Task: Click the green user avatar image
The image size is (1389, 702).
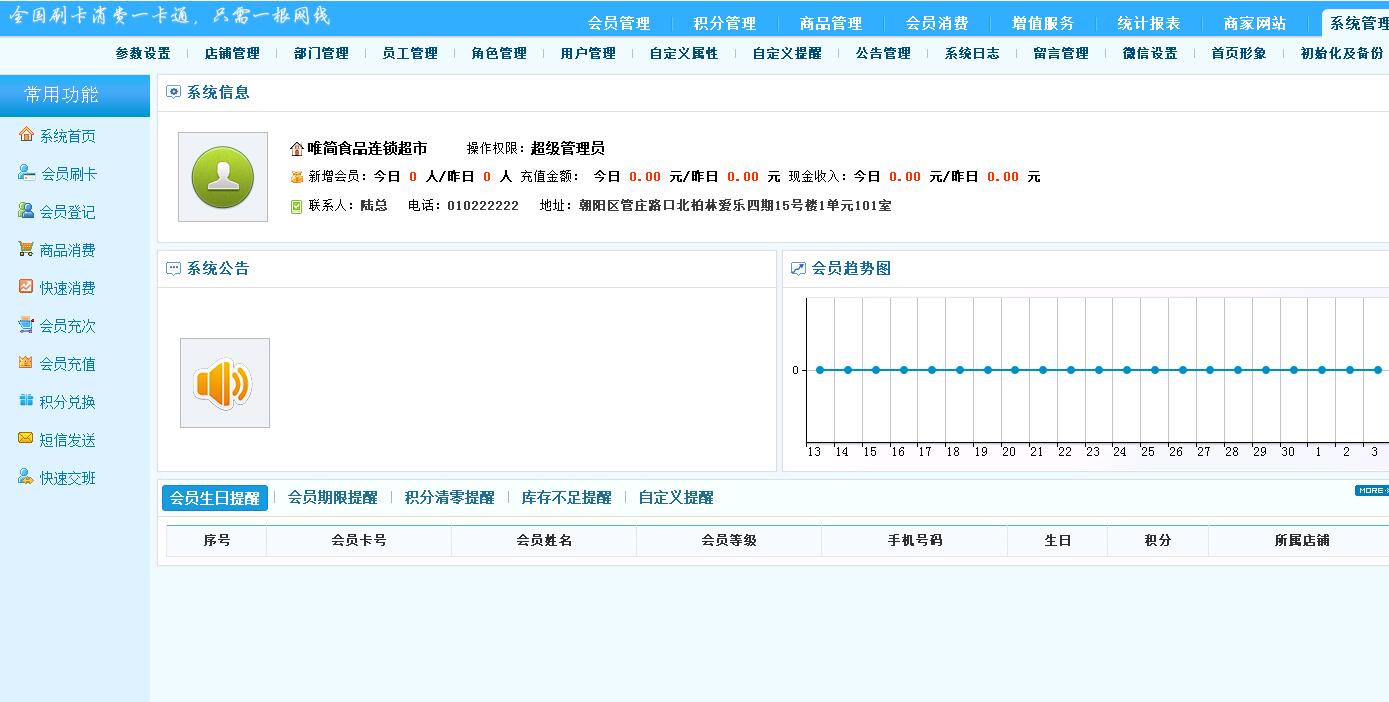Action: point(222,177)
